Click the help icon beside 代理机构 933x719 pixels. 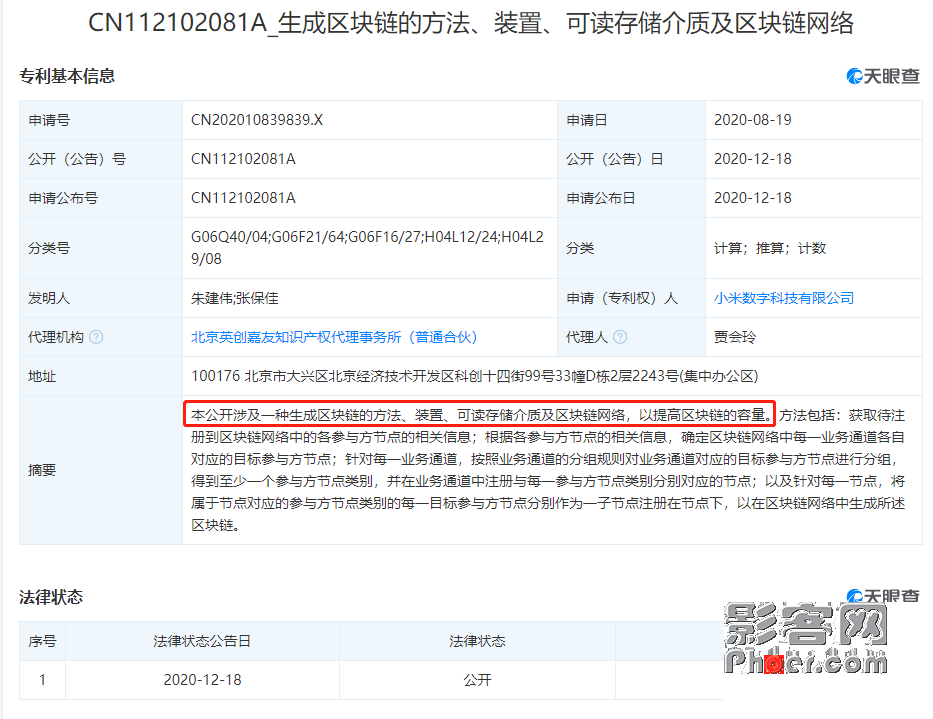(x=96, y=337)
